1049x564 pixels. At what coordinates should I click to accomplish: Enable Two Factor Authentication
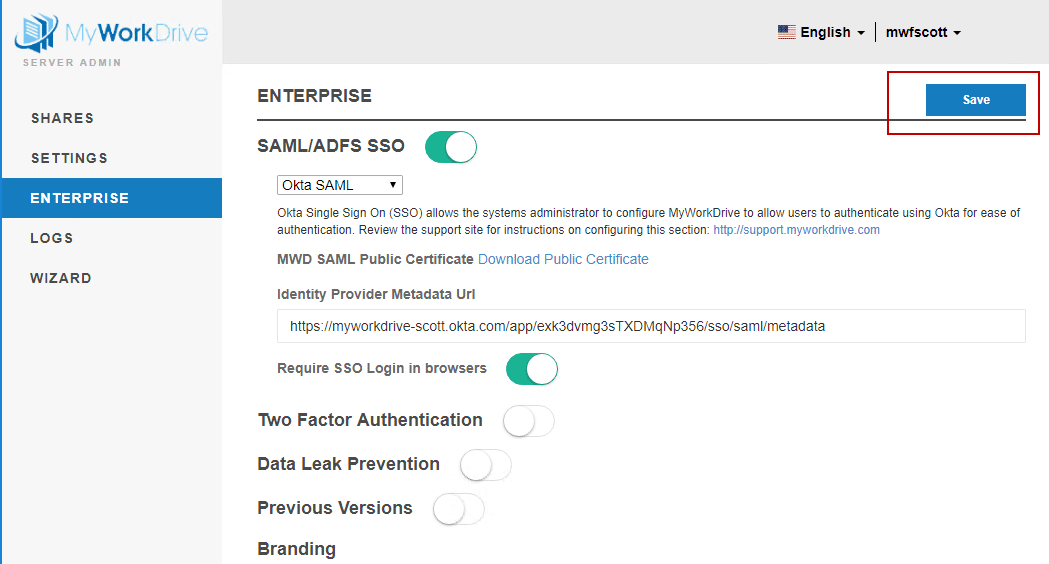(x=528, y=421)
